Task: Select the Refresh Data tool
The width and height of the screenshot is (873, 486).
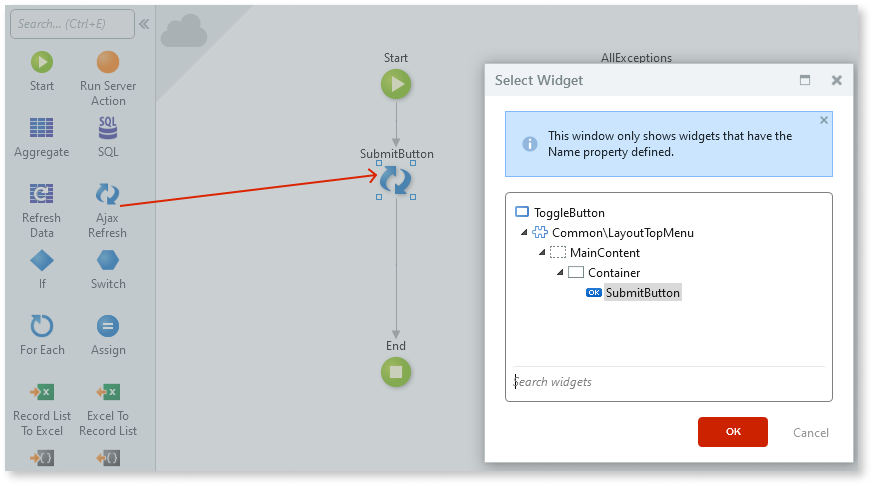Action: pos(42,194)
